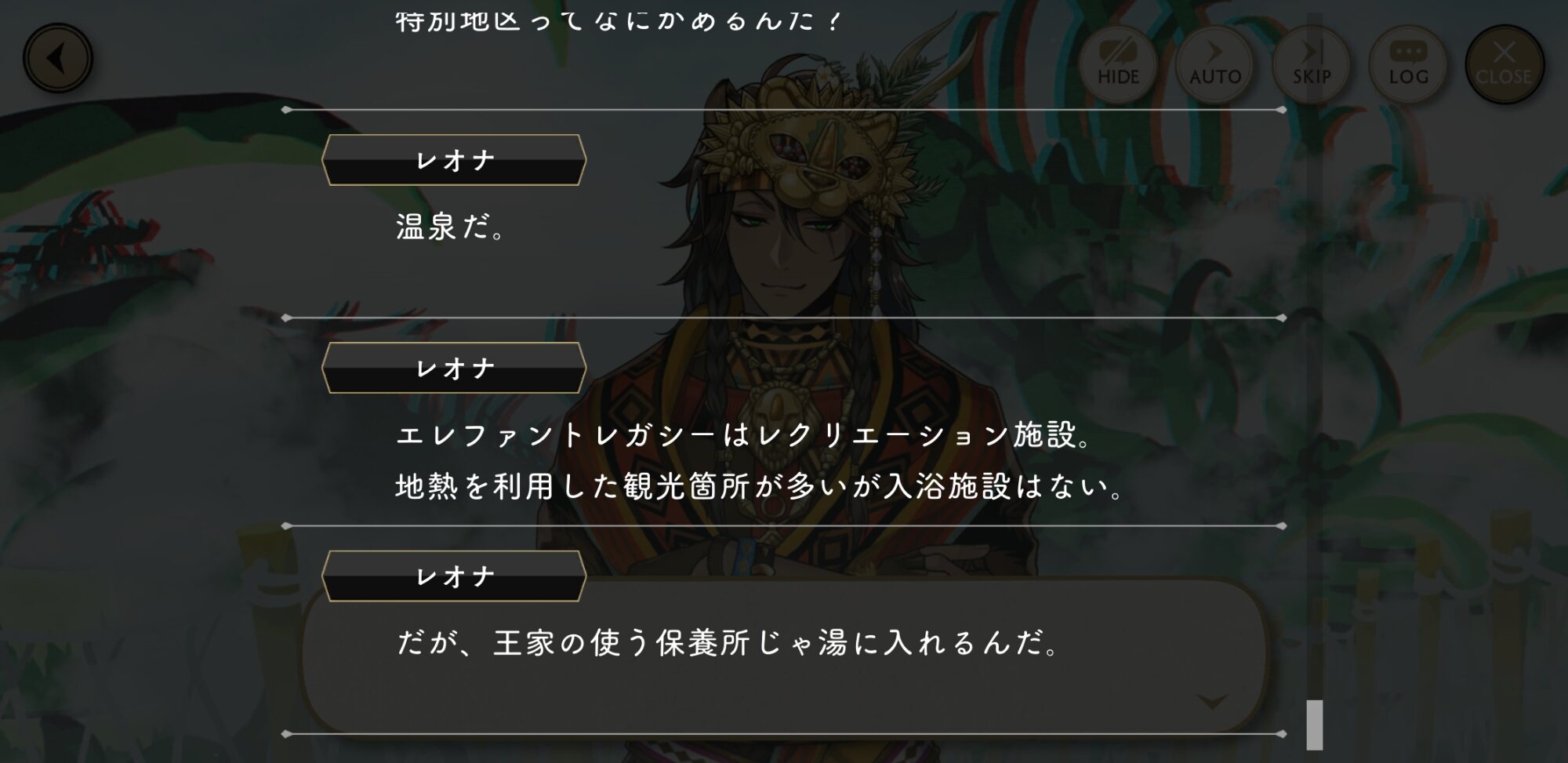Viewport: 1568px width, 763px height.
Task: Click the X icon on CLOSE
Action: (x=1504, y=52)
